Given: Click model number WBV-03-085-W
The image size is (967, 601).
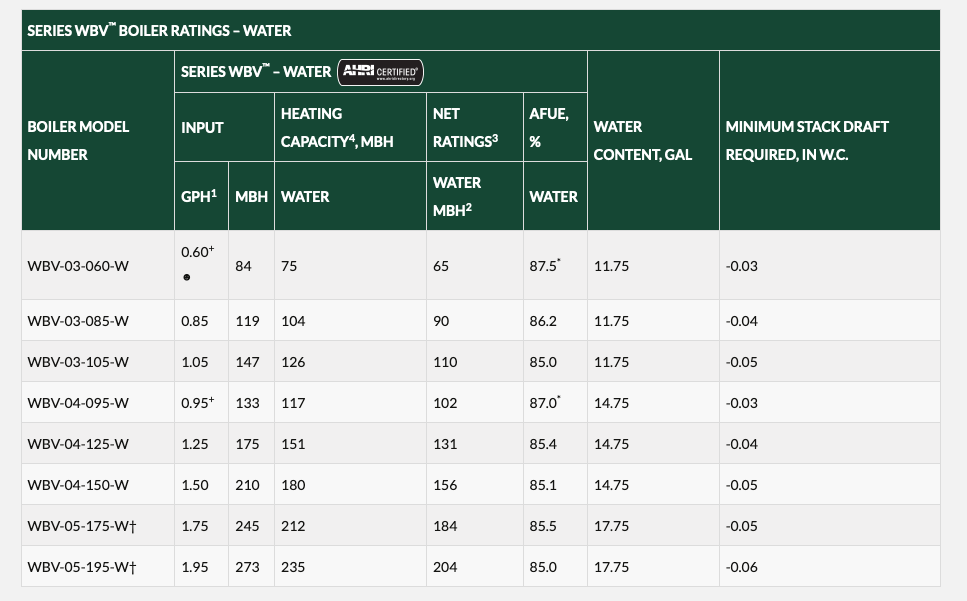Looking at the screenshot, I should (x=78, y=321).
